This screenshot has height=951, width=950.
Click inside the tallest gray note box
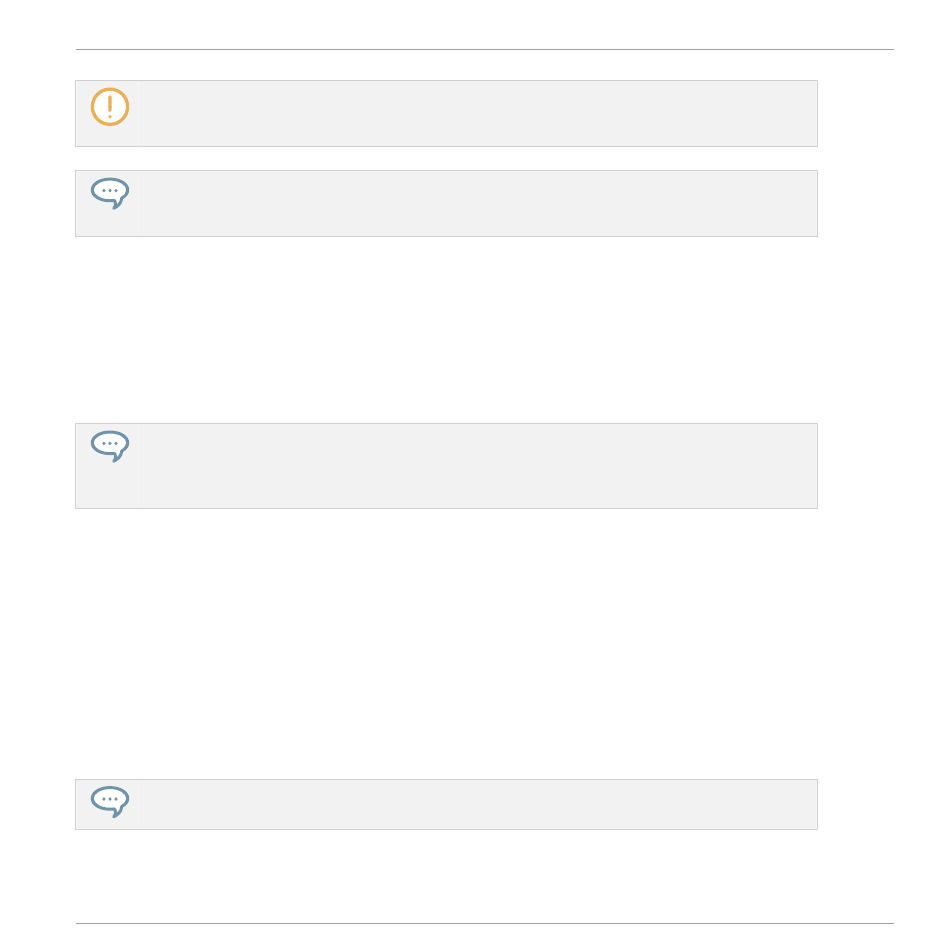tap(446, 466)
